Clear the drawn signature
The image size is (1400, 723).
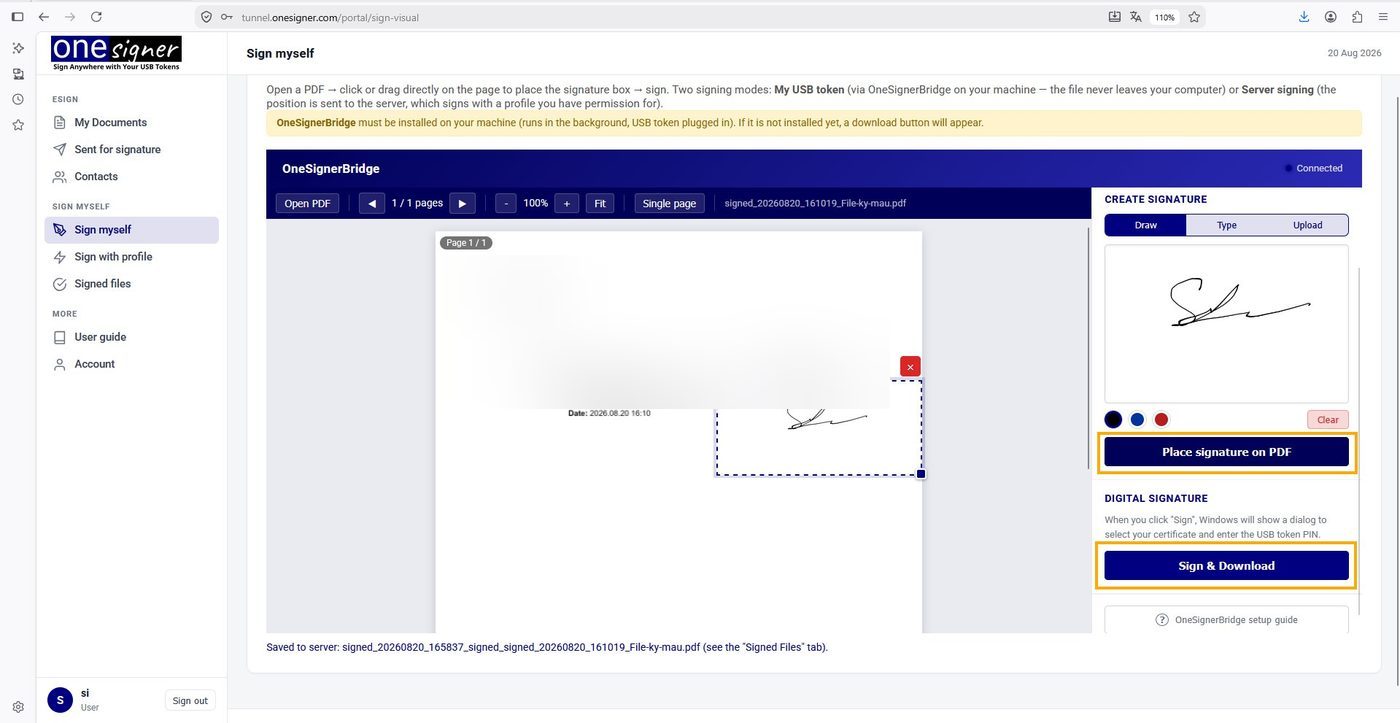click(x=1328, y=420)
